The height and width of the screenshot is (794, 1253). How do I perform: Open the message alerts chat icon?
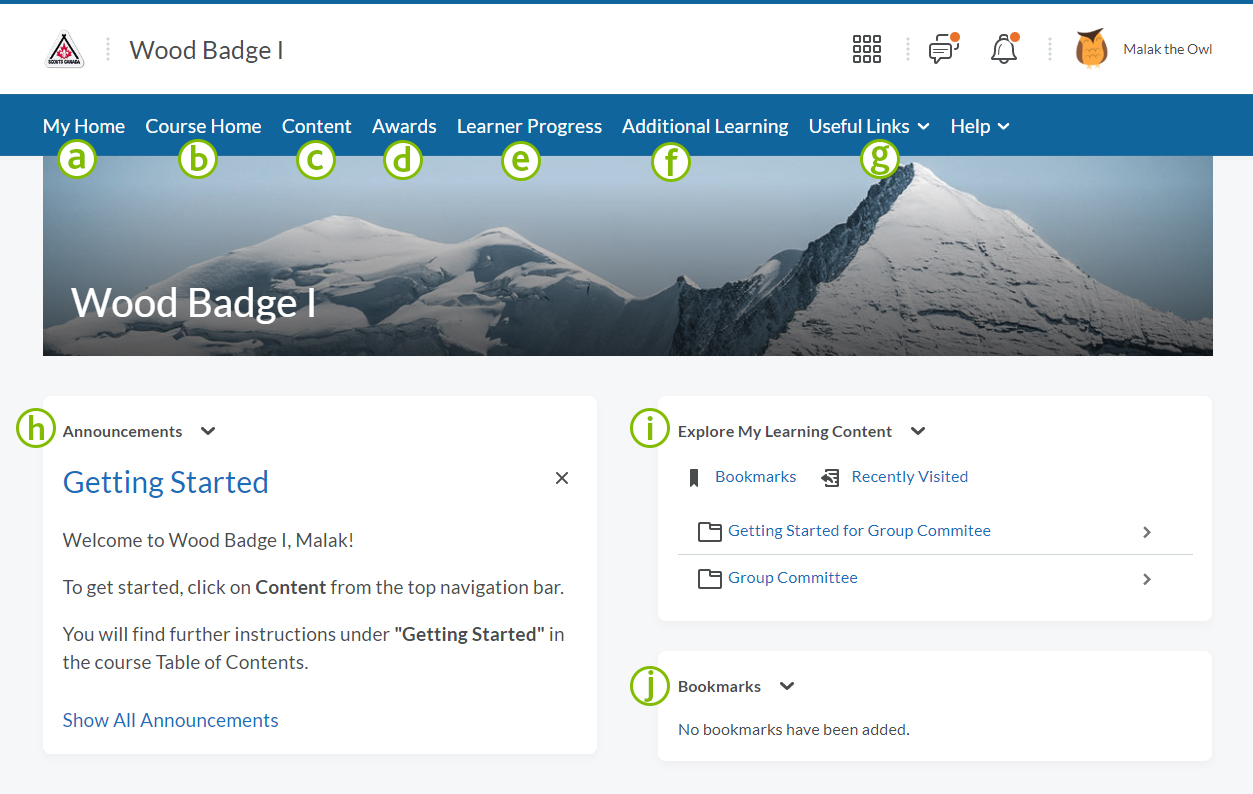coord(942,49)
